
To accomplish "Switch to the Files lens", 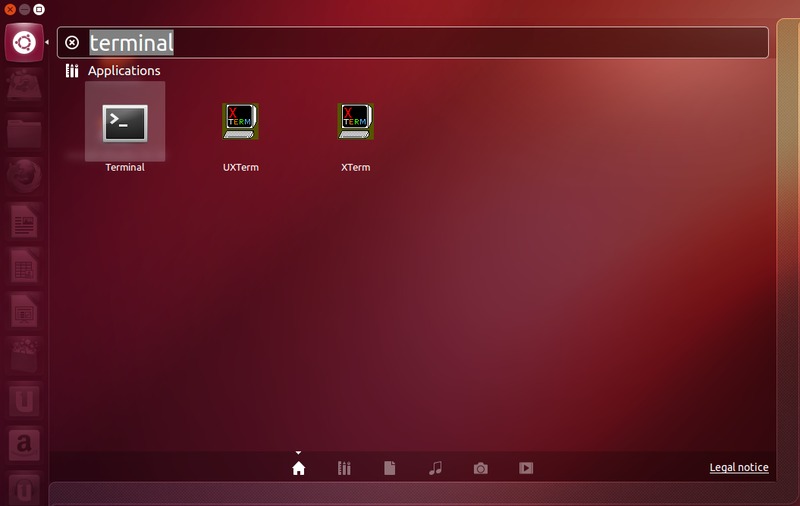I will (x=390, y=468).
